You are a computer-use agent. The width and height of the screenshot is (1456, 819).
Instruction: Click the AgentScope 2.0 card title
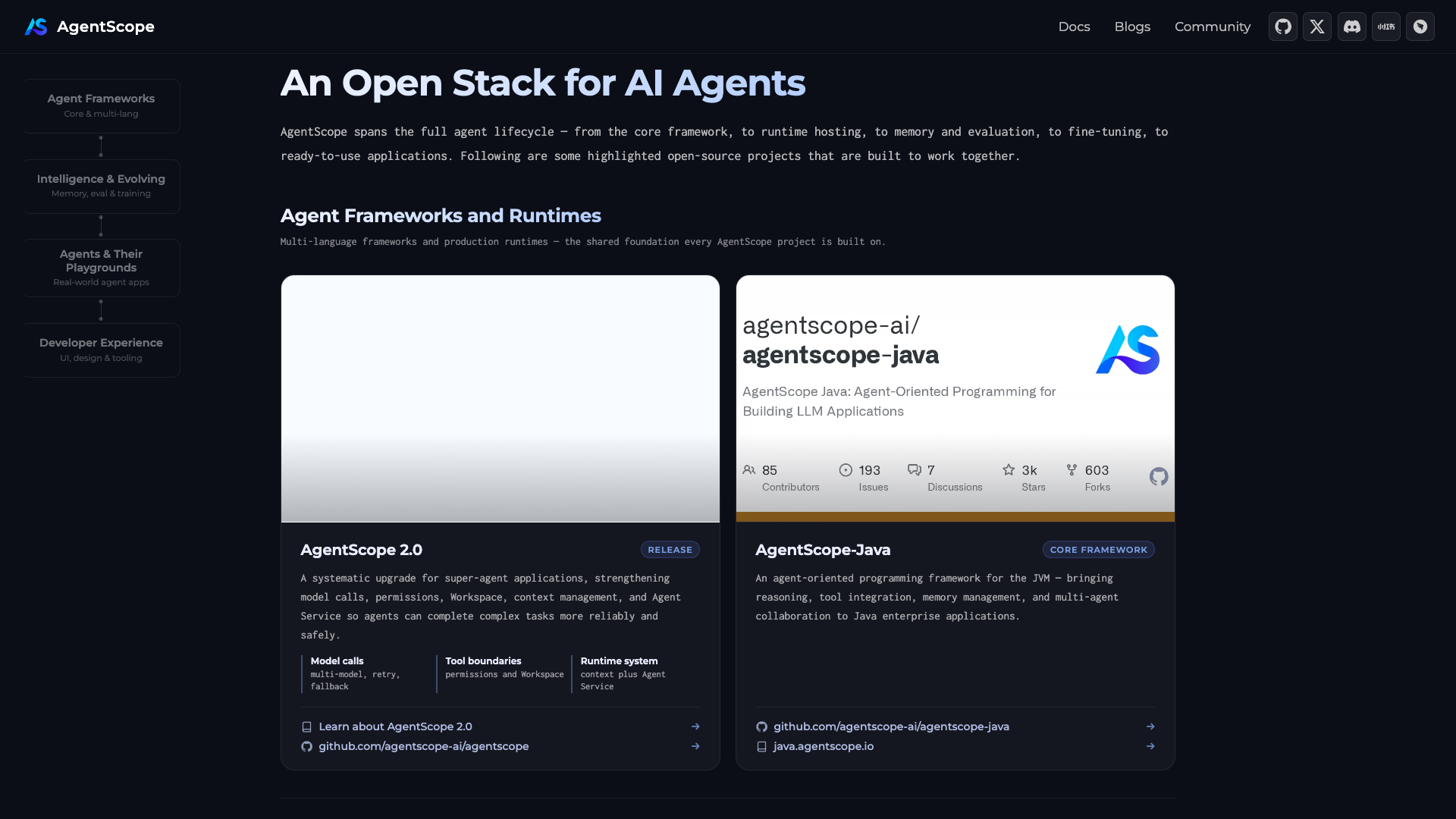coord(361,550)
